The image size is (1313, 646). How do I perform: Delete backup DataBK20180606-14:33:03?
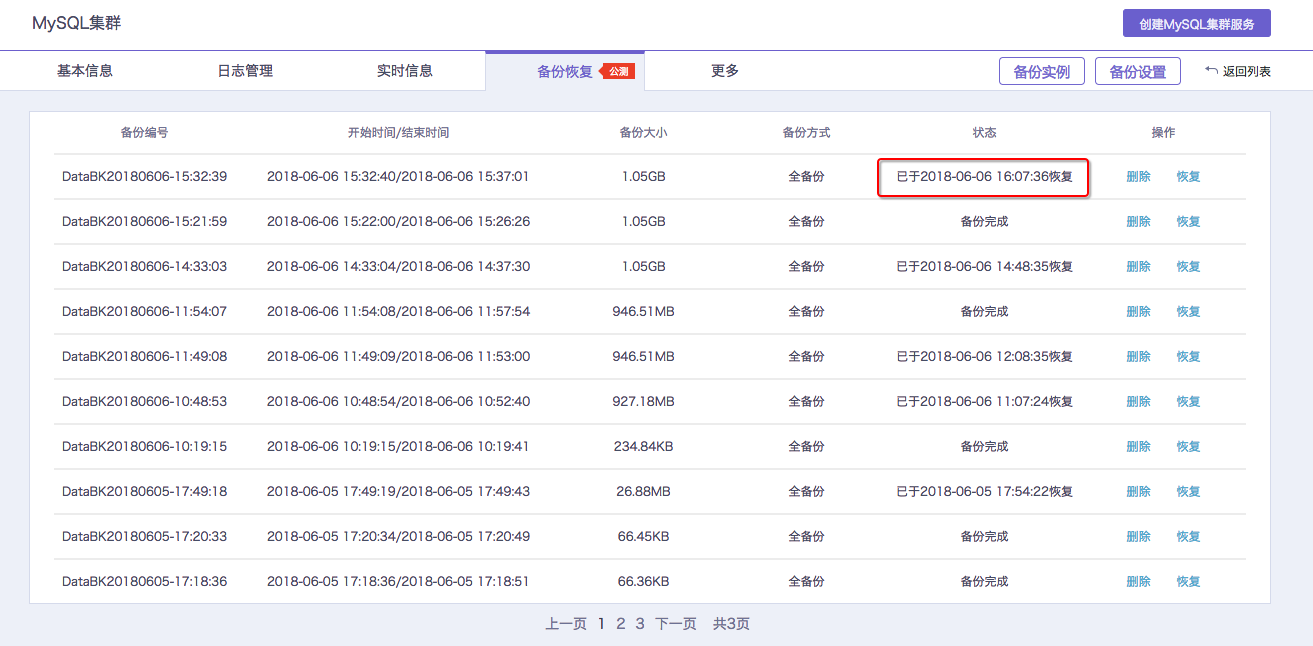coord(1138,267)
